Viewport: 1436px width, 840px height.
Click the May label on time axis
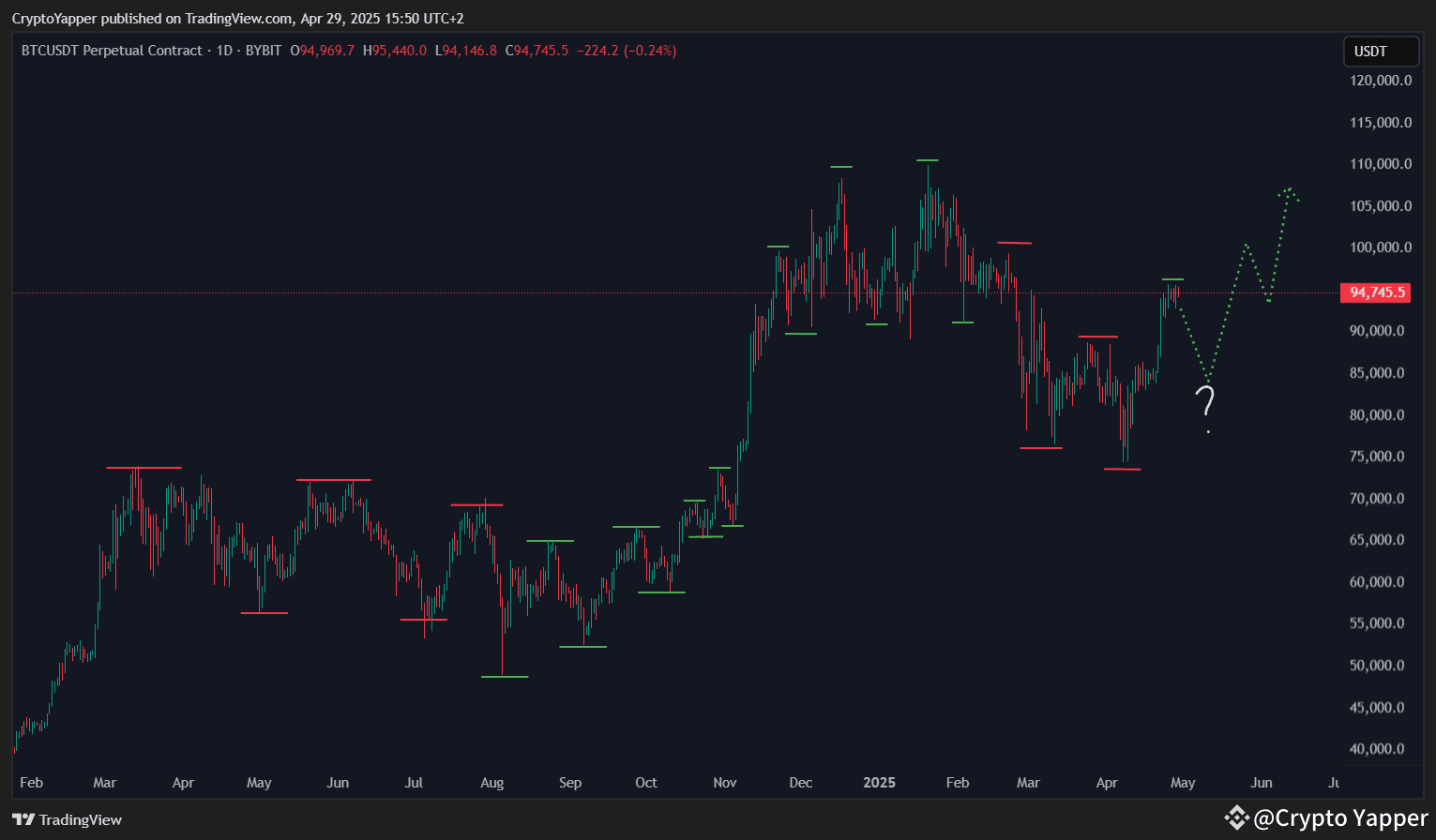click(1182, 782)
